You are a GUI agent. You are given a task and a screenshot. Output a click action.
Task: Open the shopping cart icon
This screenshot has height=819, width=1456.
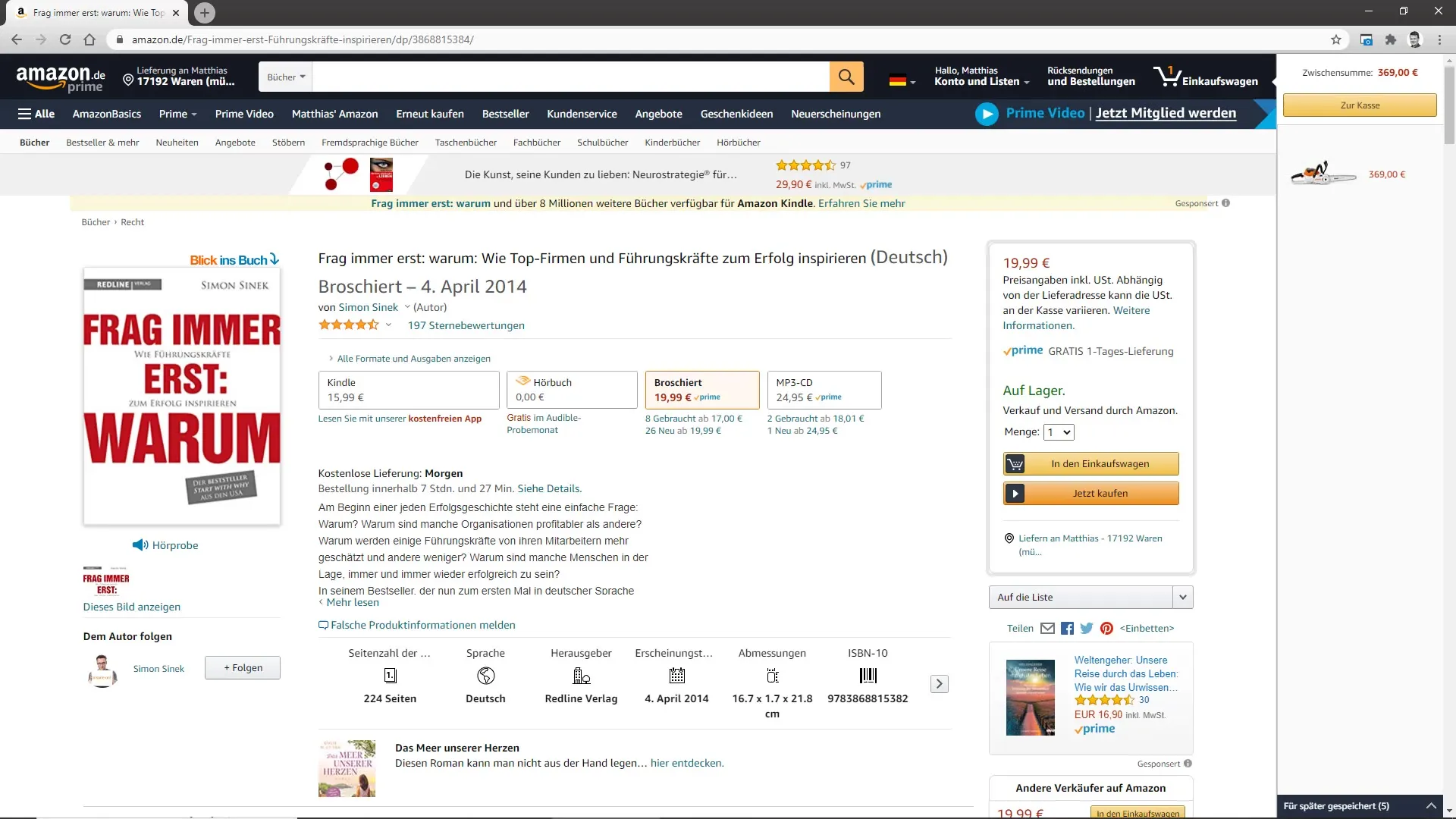click(x=1167, y=76)
